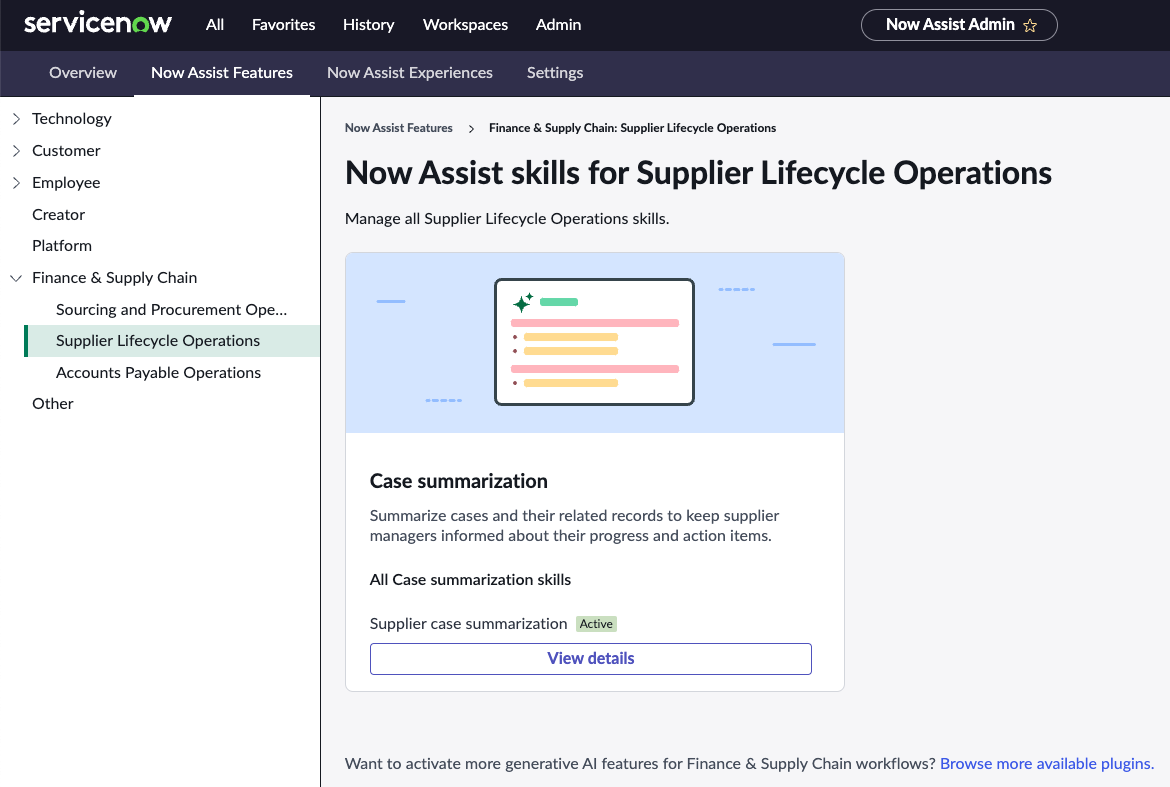This screenshot has height=787, width=1170.
Task: Click Now Assist Features breadcrumb link
Action: [398, 128]
